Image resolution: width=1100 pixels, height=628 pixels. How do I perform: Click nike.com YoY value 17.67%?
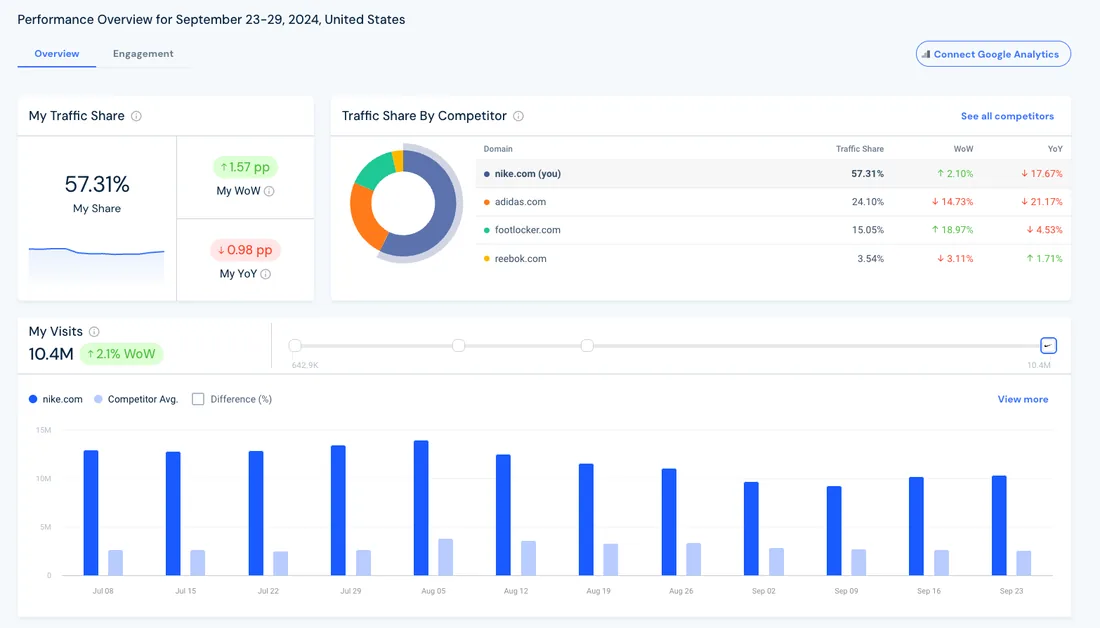pos(1042,174)
